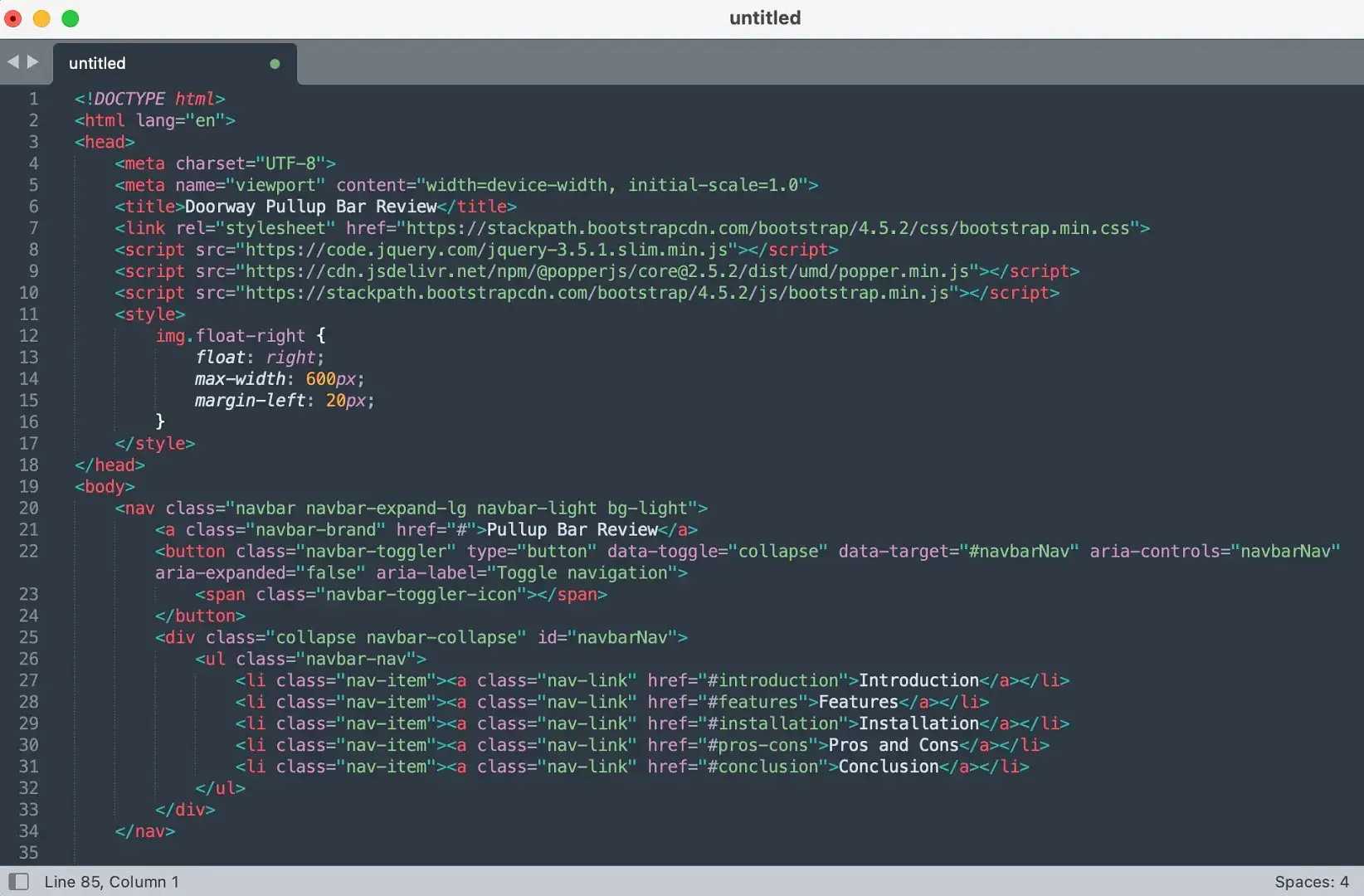1364x896 pixels.
Task: Click the forward navigation arrow
Action: pos(33,61)
